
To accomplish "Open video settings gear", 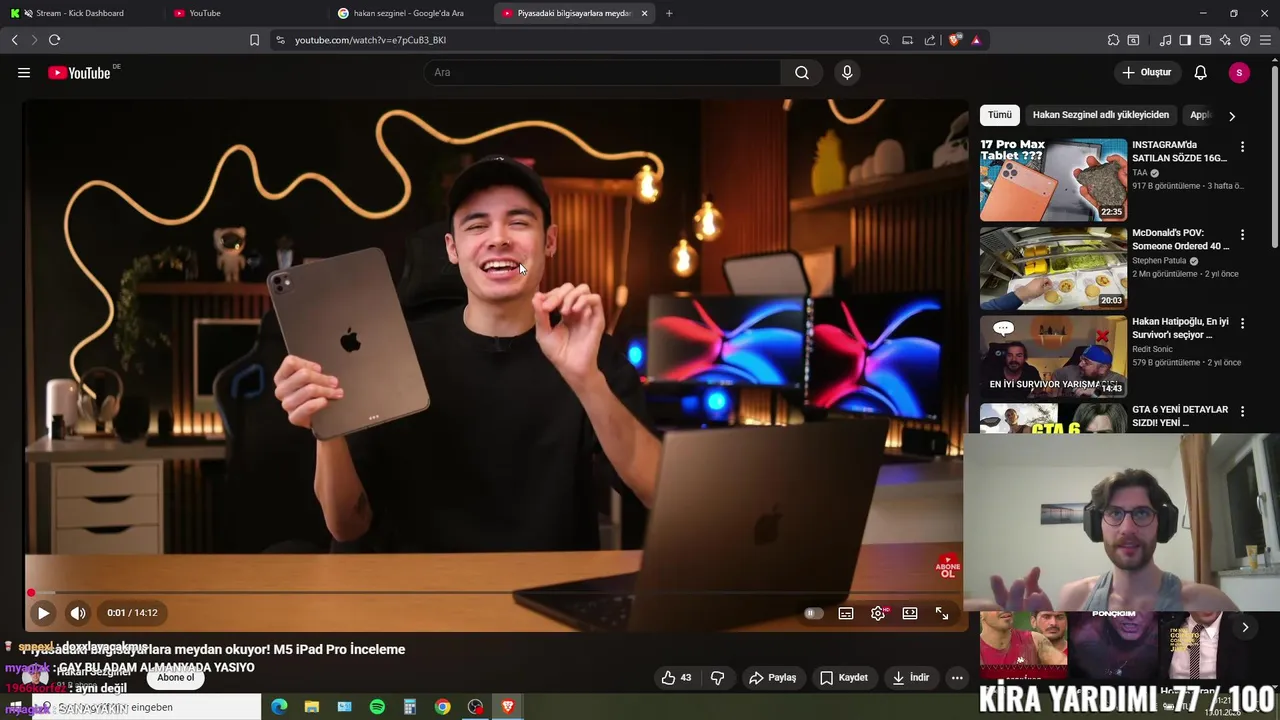I will [878, 613].
